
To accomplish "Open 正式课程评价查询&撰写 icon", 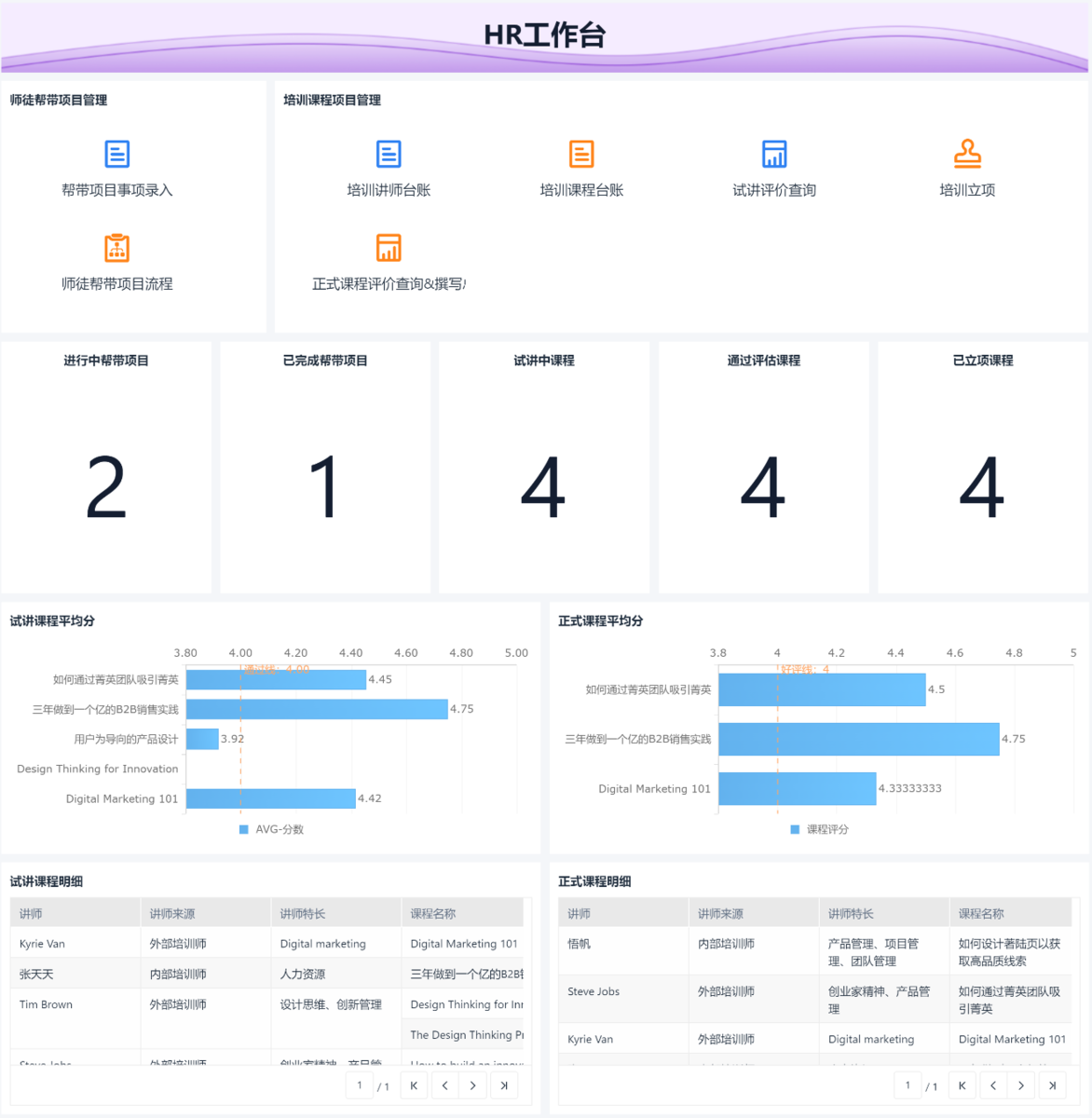I will (x=389, y=248).
